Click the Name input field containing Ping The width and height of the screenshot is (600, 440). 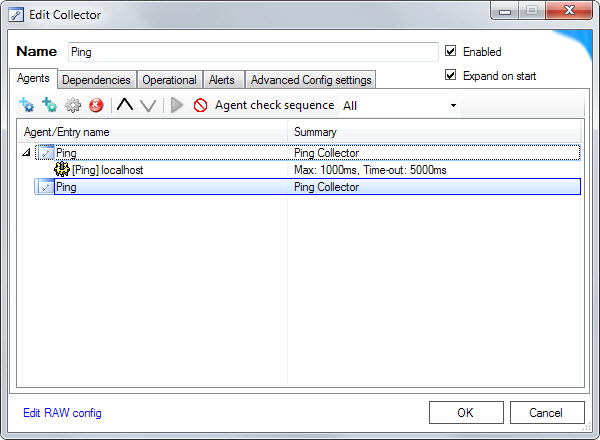[x=253, y=52]
